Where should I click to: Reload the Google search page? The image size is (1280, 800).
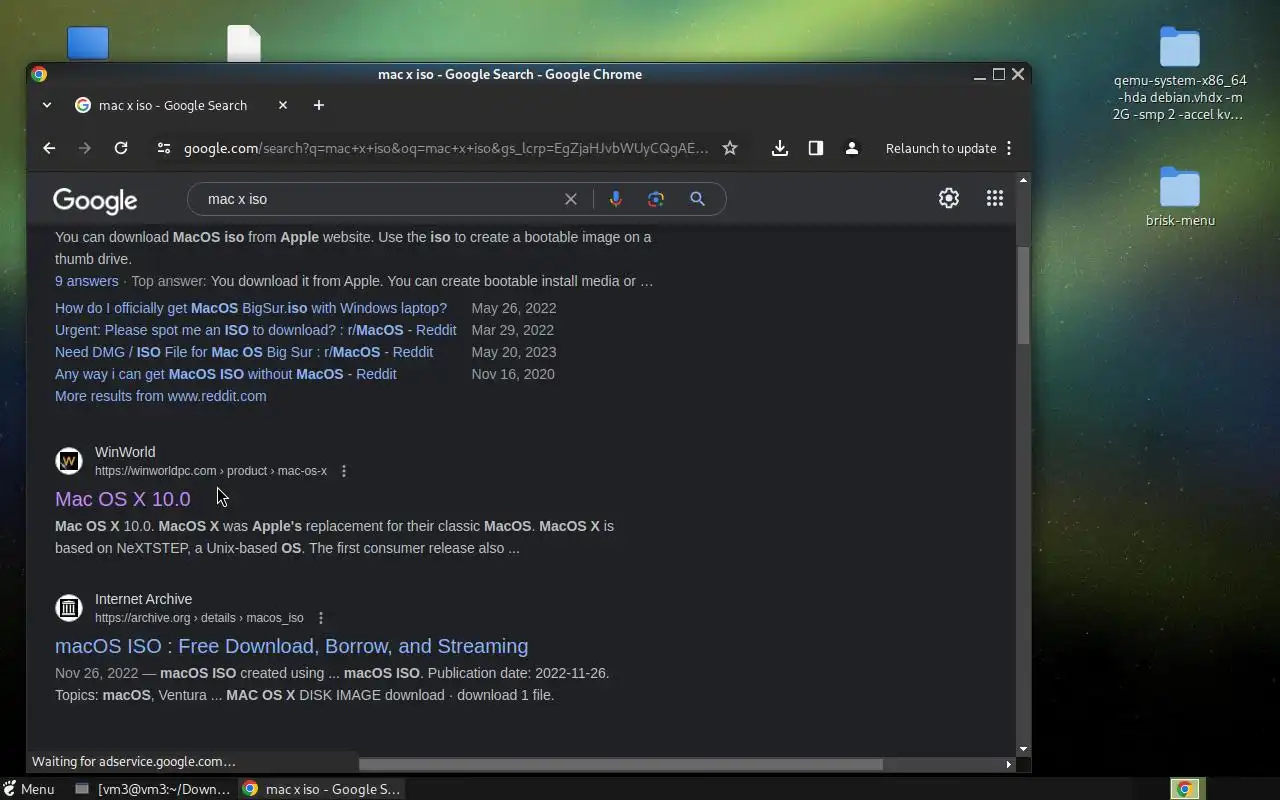121,148
